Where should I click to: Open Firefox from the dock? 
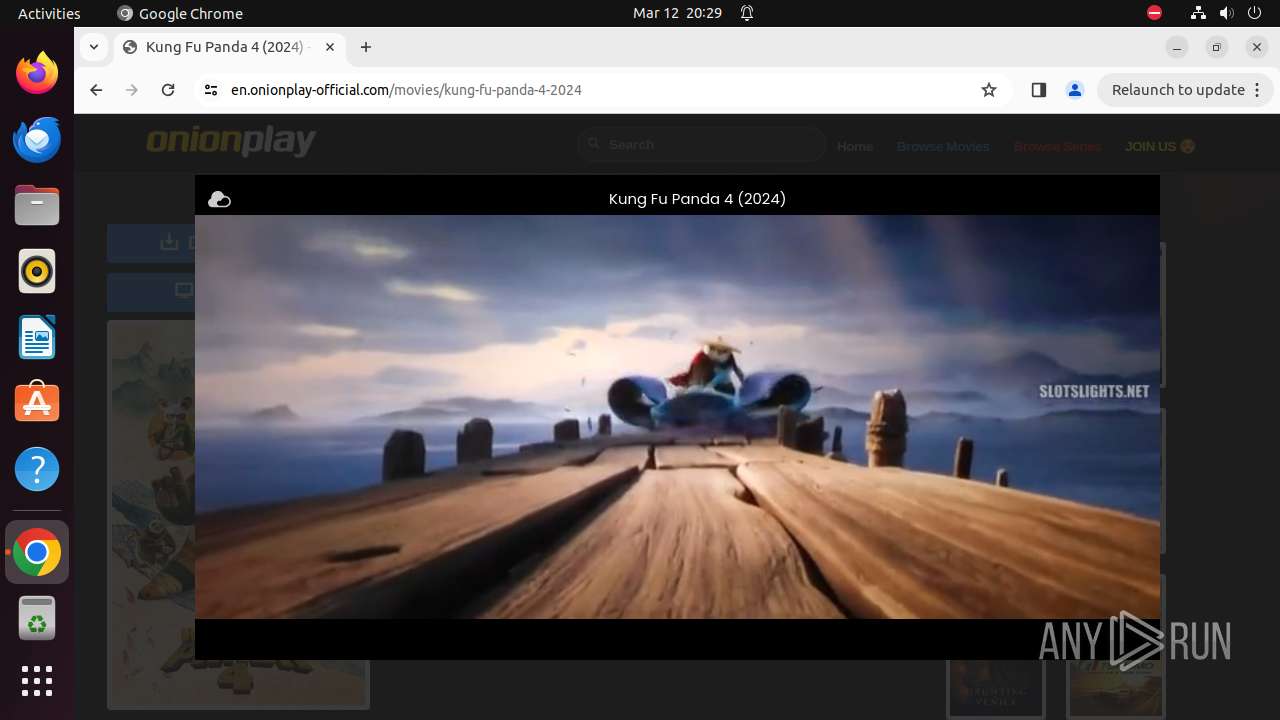(x=37, y=73)
